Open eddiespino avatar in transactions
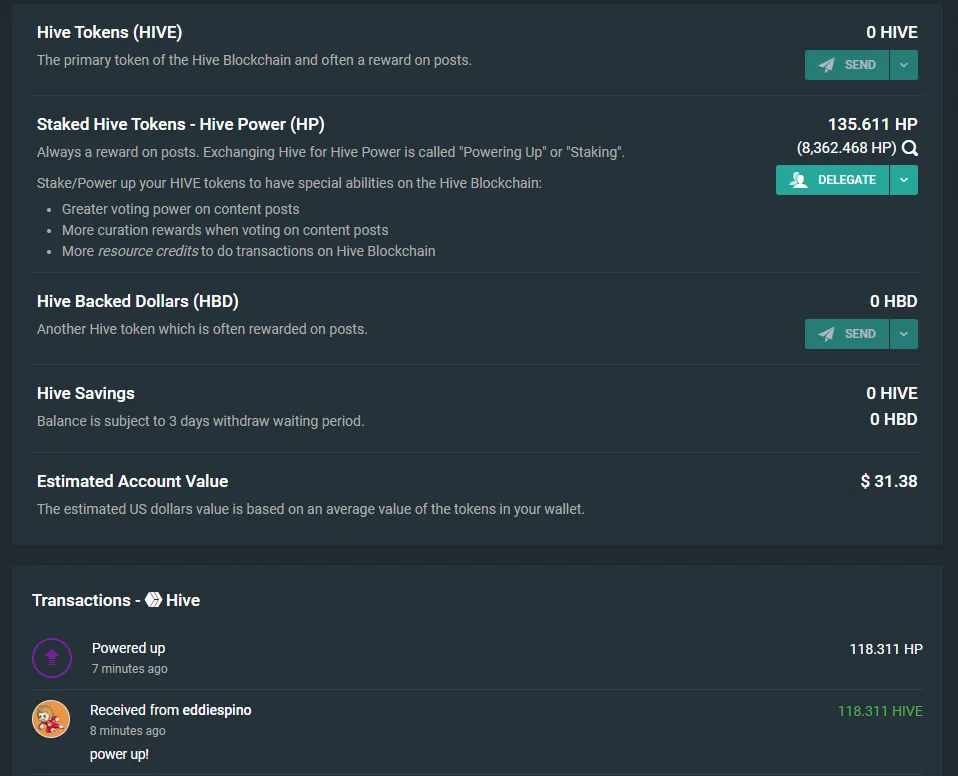 pos(51,719)
